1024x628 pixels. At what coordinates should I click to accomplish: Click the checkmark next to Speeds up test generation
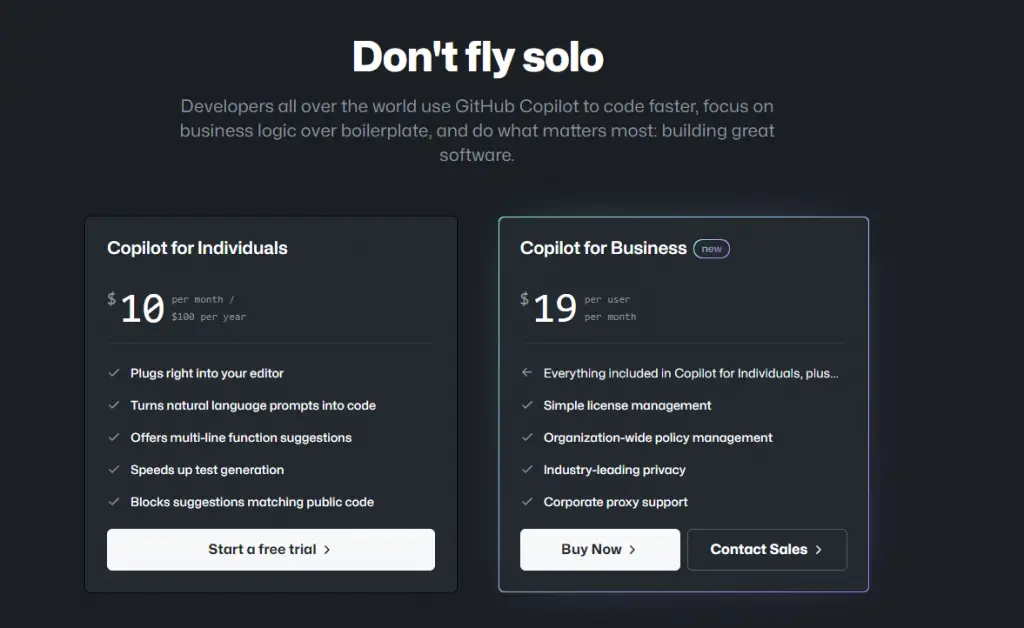(114, 469)
